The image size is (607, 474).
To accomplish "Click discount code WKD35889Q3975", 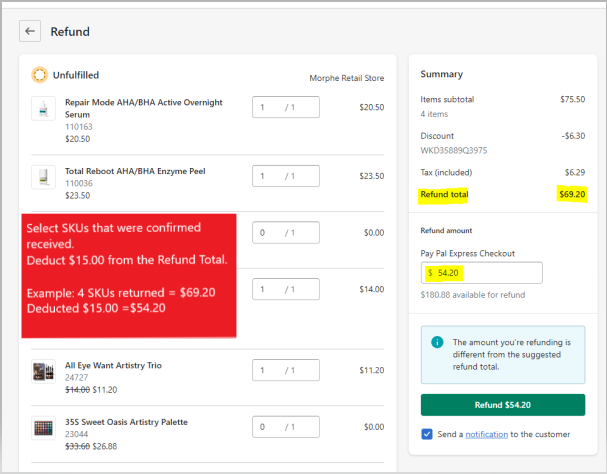I will [x=454, y=150].
